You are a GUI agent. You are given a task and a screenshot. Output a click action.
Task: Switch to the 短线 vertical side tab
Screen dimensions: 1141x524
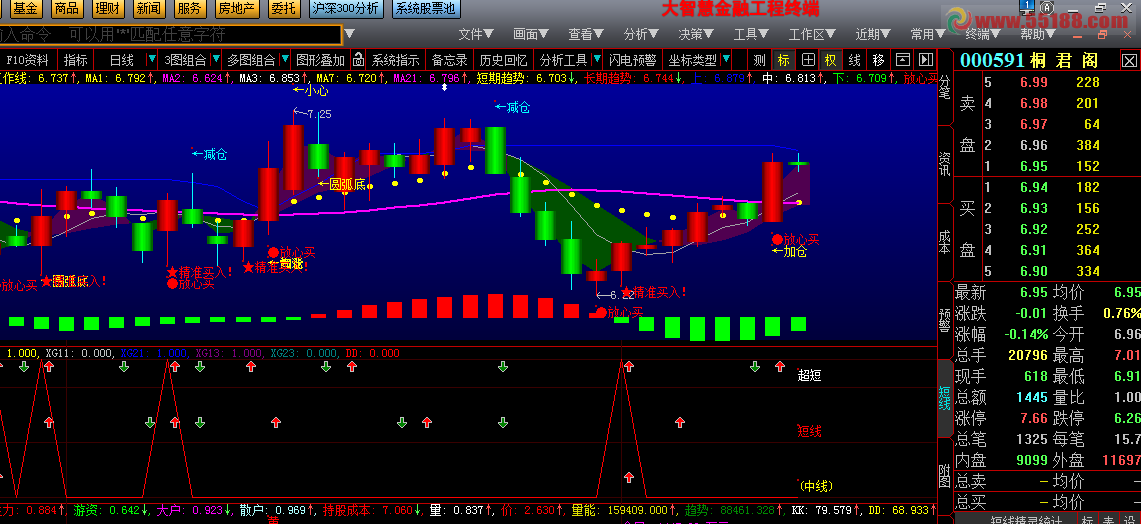945,398
